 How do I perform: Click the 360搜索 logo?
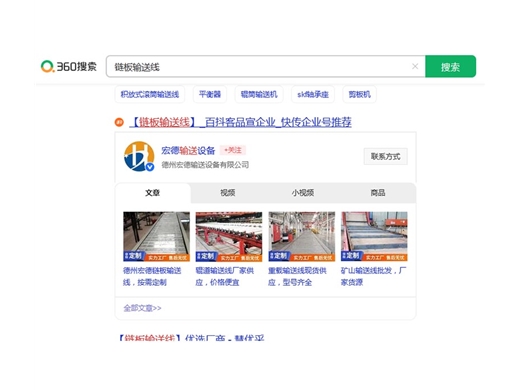point(69,66)
